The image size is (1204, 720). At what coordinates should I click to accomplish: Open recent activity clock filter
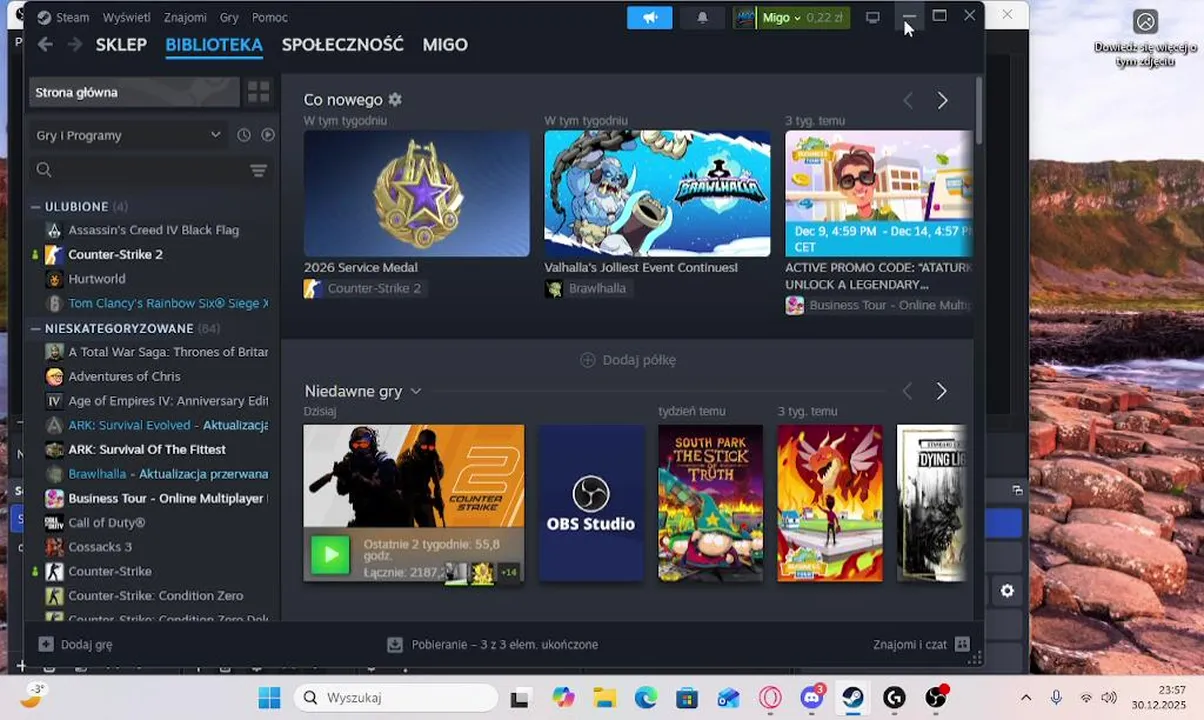[244, 135]
